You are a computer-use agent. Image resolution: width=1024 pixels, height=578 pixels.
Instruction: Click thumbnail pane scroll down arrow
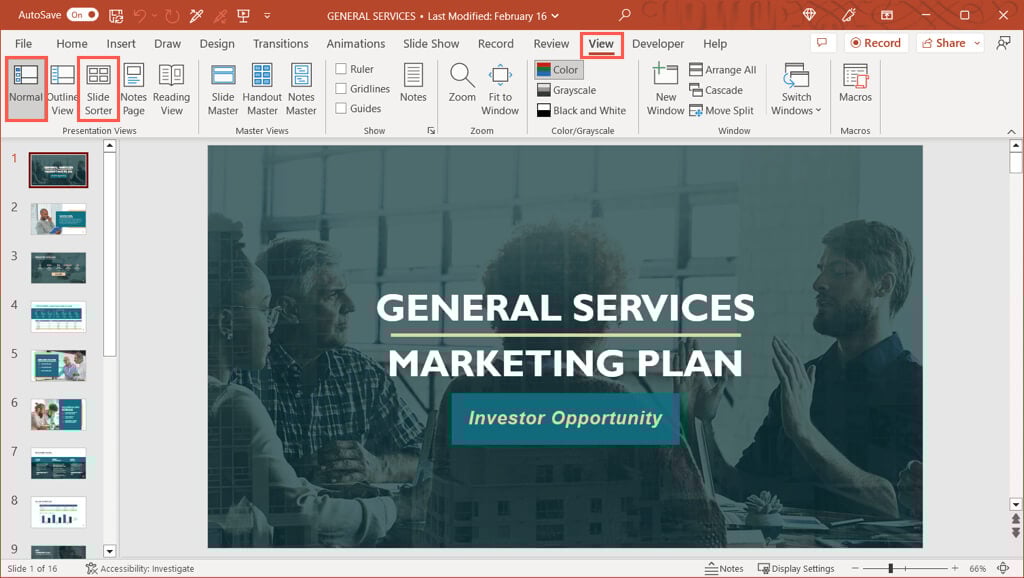pyautogui.click(x=110, y=551)
